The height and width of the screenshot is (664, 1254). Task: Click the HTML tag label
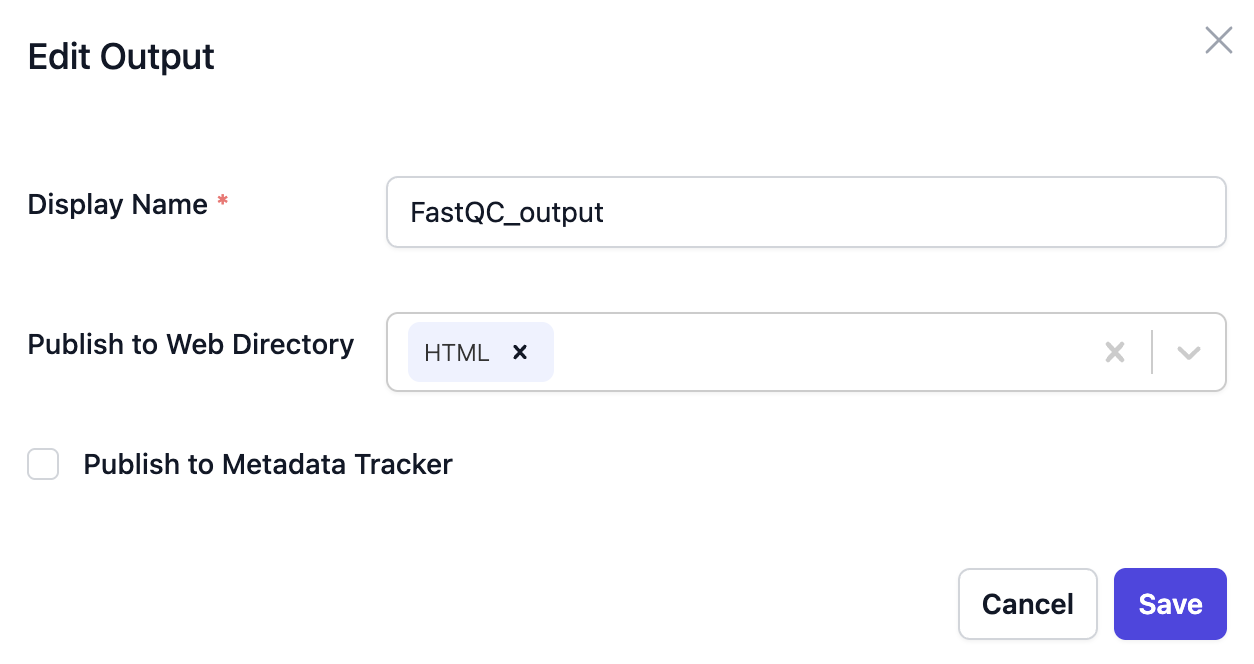456,352
